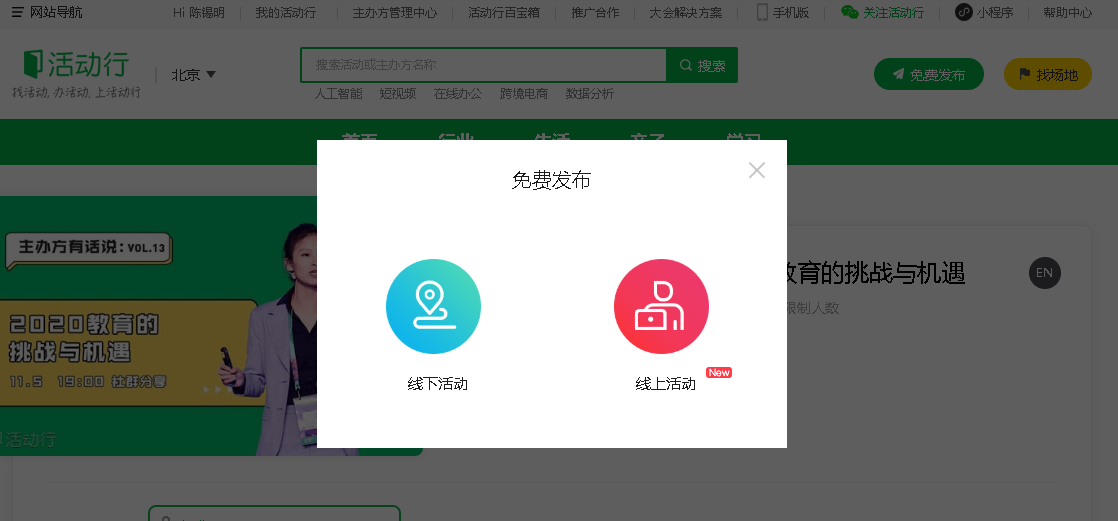This screenshot has height=521, width=1118.
Task: Open the 网站导航 hamburger menu icon
Action: coord(17,13)
